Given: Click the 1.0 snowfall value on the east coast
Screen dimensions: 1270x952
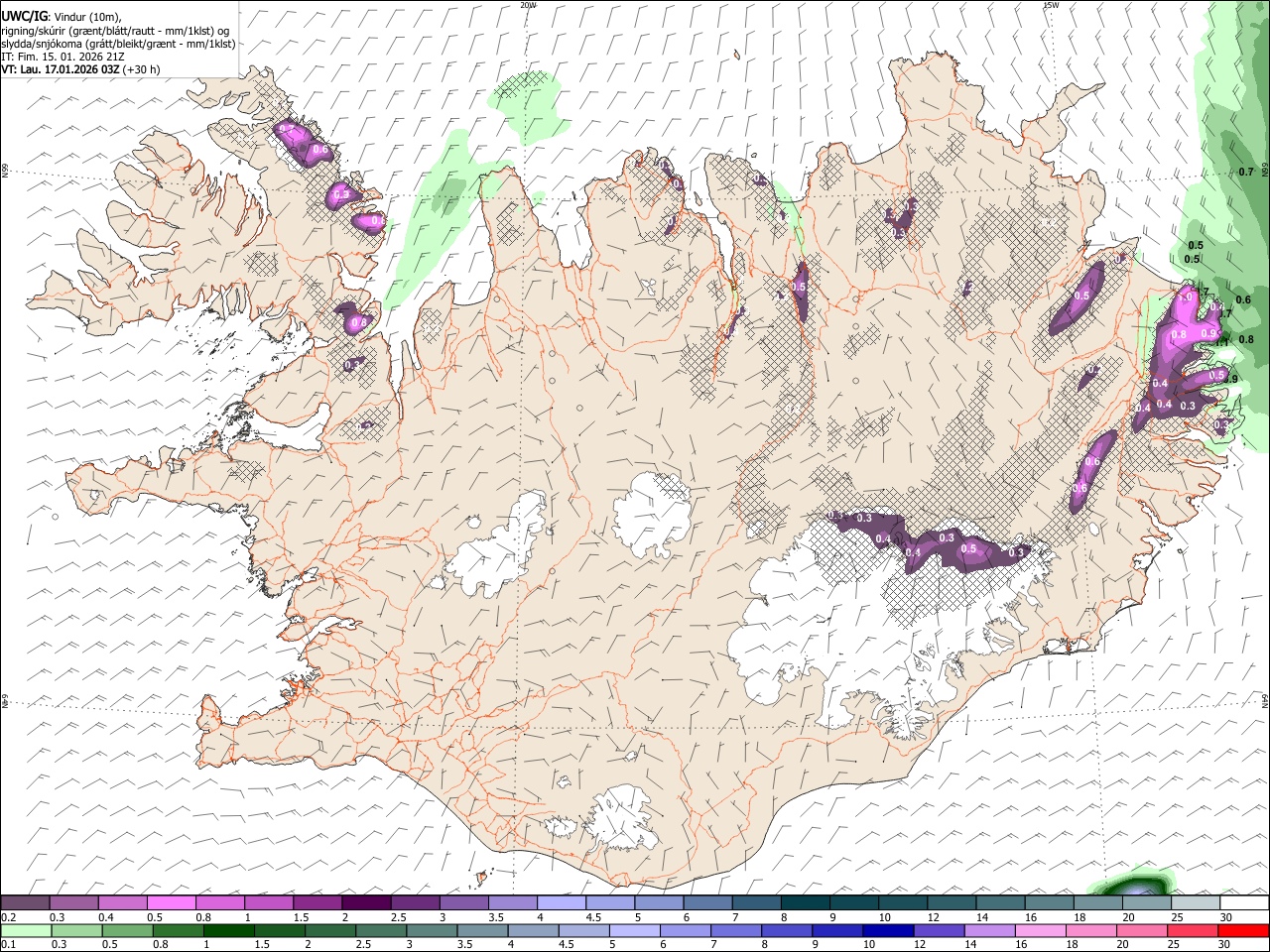Looking at the screenshot, I should pyautogui.click(x=1184, y=297).
